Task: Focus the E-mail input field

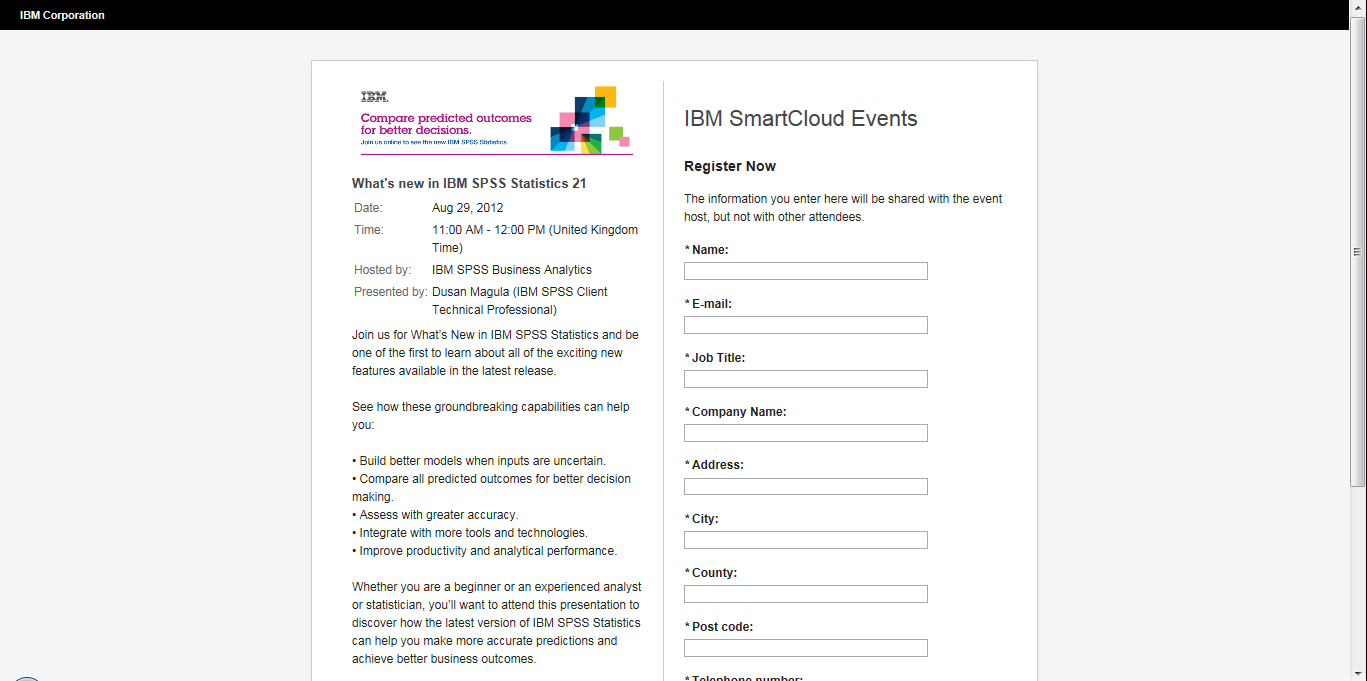Action: click(806, 325)
